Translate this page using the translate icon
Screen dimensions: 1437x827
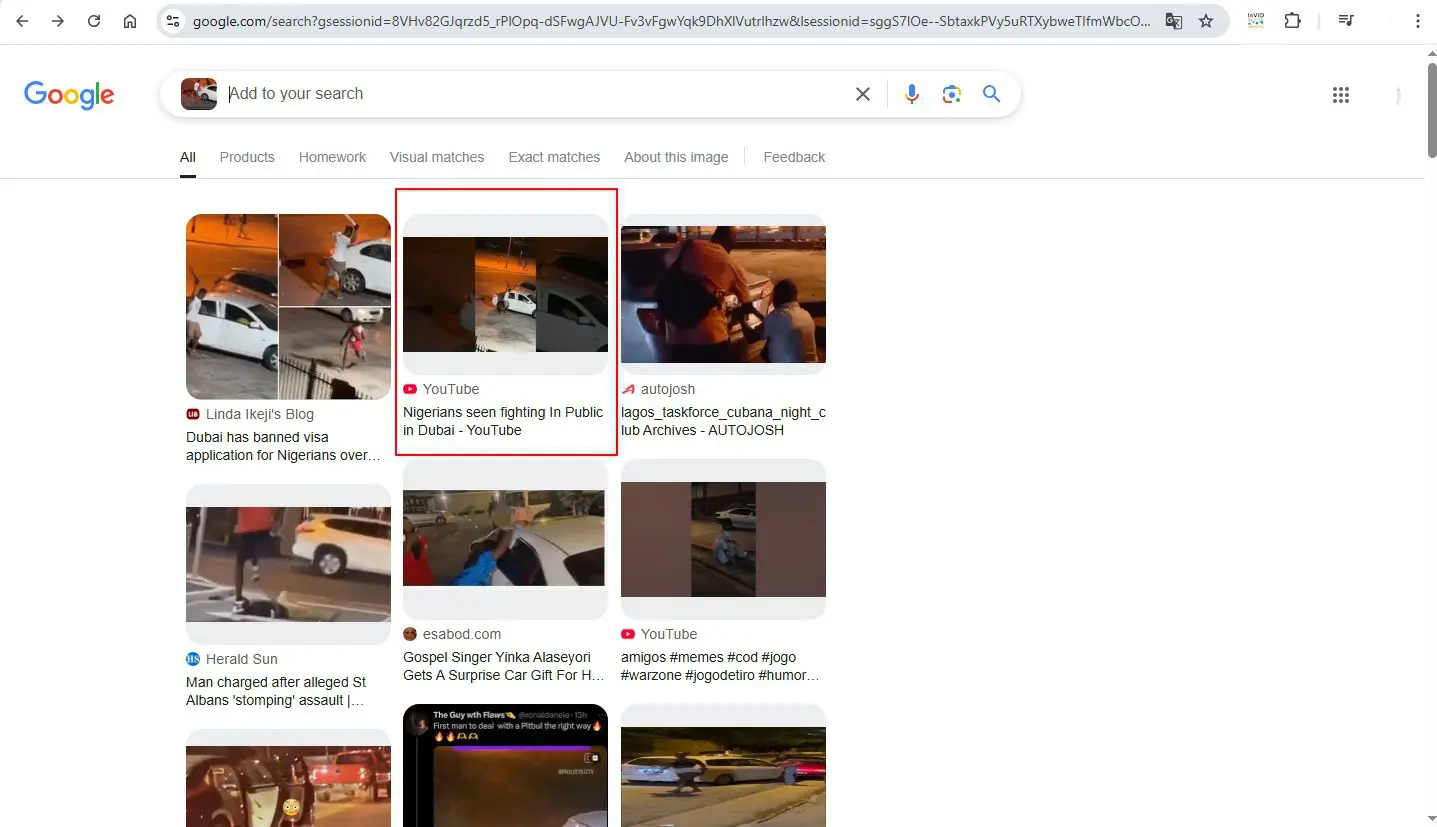tap(1174, 21)
